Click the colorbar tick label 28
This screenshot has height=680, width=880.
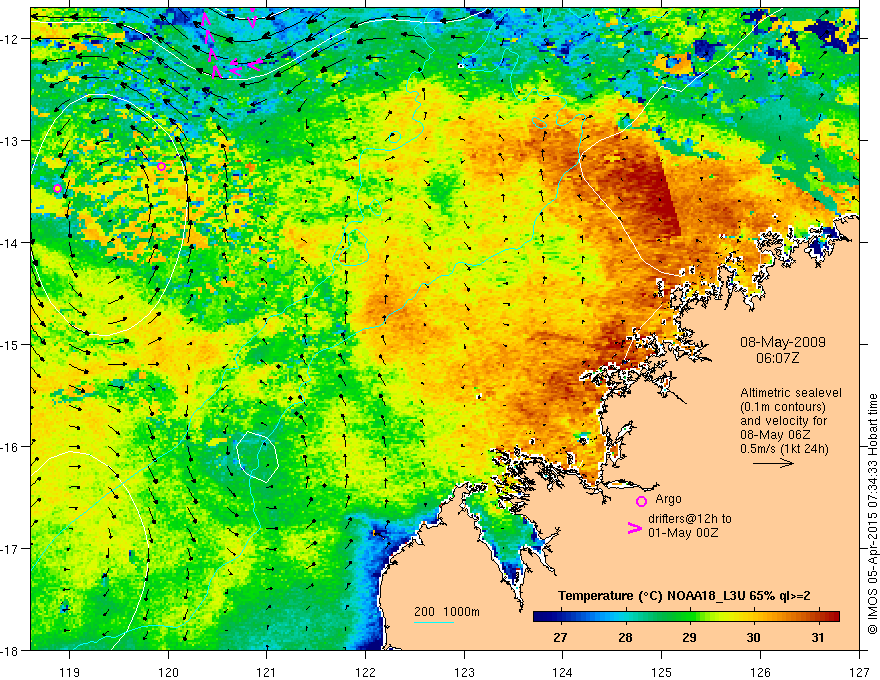pyautogui.click(x=625, y=637)
